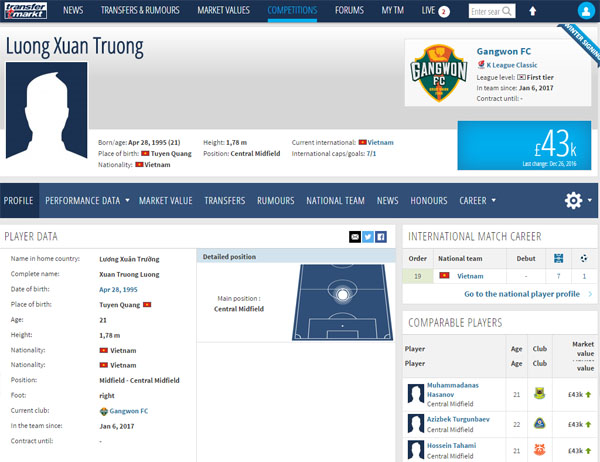Click the goals ball icon column header

pos(584,258)
